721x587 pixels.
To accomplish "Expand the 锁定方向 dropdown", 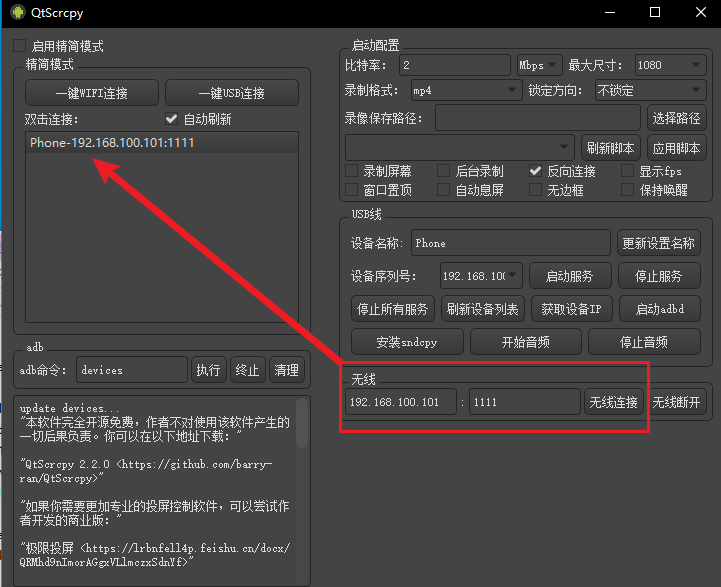I will pos(649,90).
